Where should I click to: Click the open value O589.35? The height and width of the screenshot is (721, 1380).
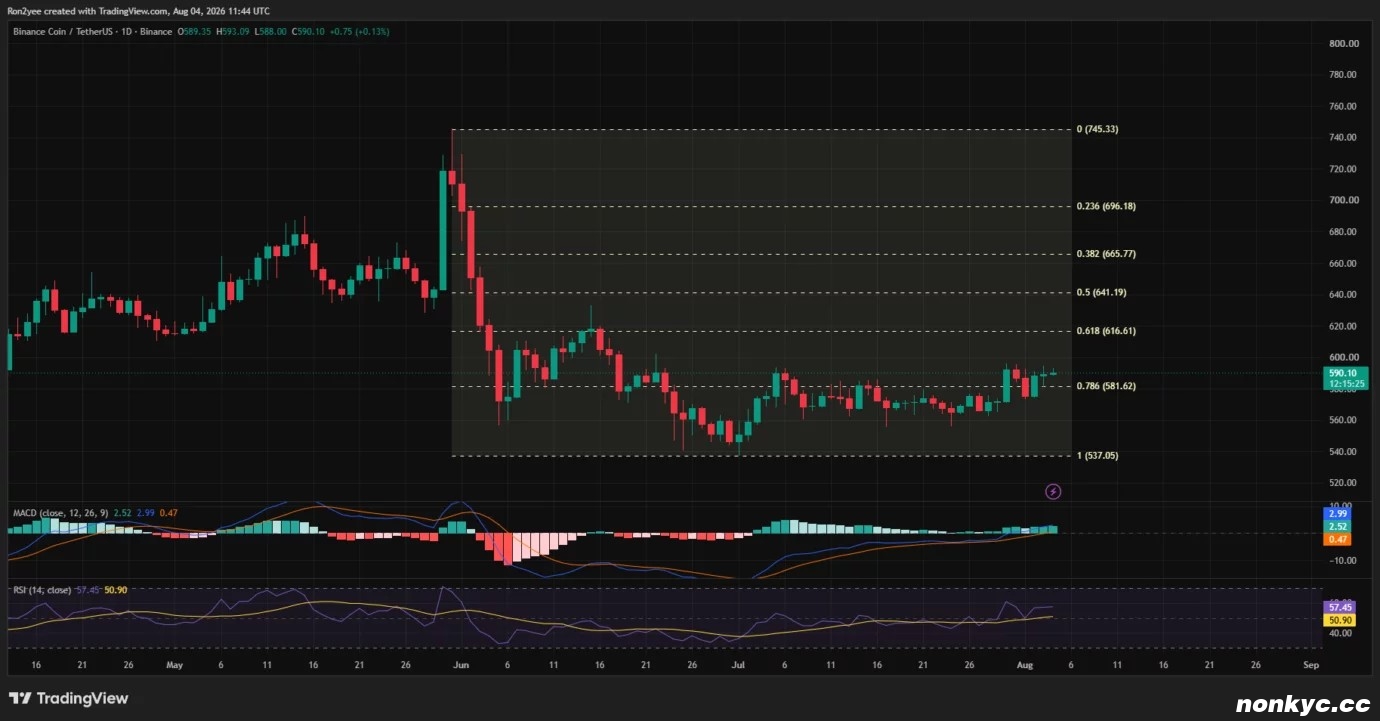pyautogui.click(x=196, y=32)
